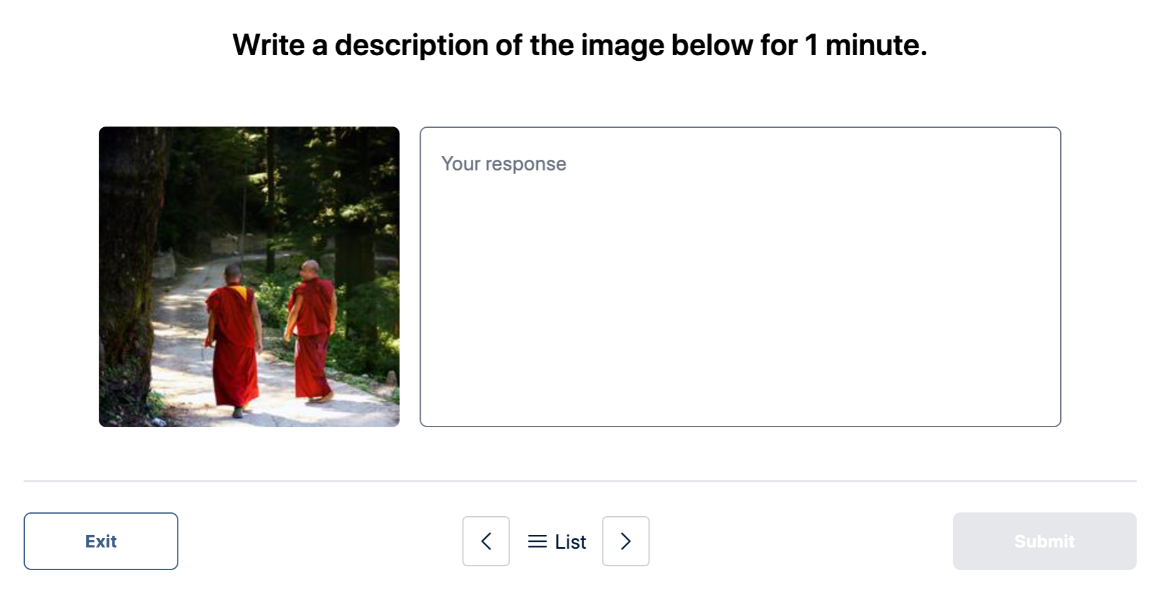The height and width of the screenshot is (591, 1172).
Task: Click the monks photo thumbnail
Action: pos(249,276)
